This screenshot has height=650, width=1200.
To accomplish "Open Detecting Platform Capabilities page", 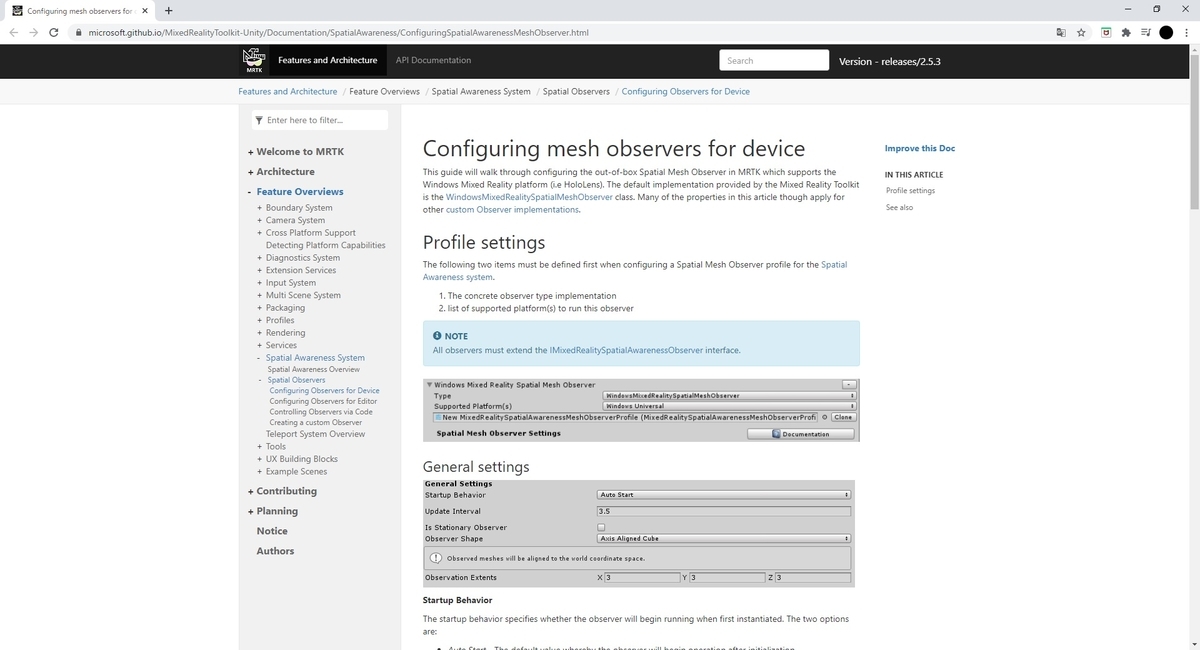I will [325, 245].
